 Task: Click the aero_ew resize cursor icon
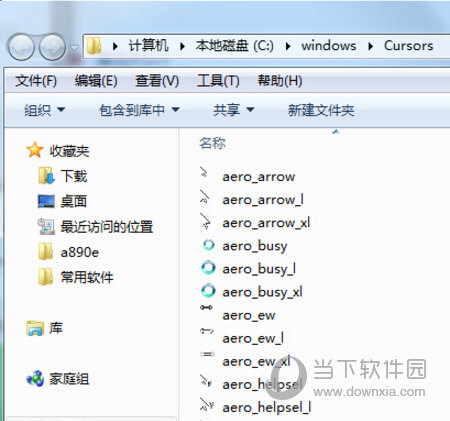click(x=206, y=307)
